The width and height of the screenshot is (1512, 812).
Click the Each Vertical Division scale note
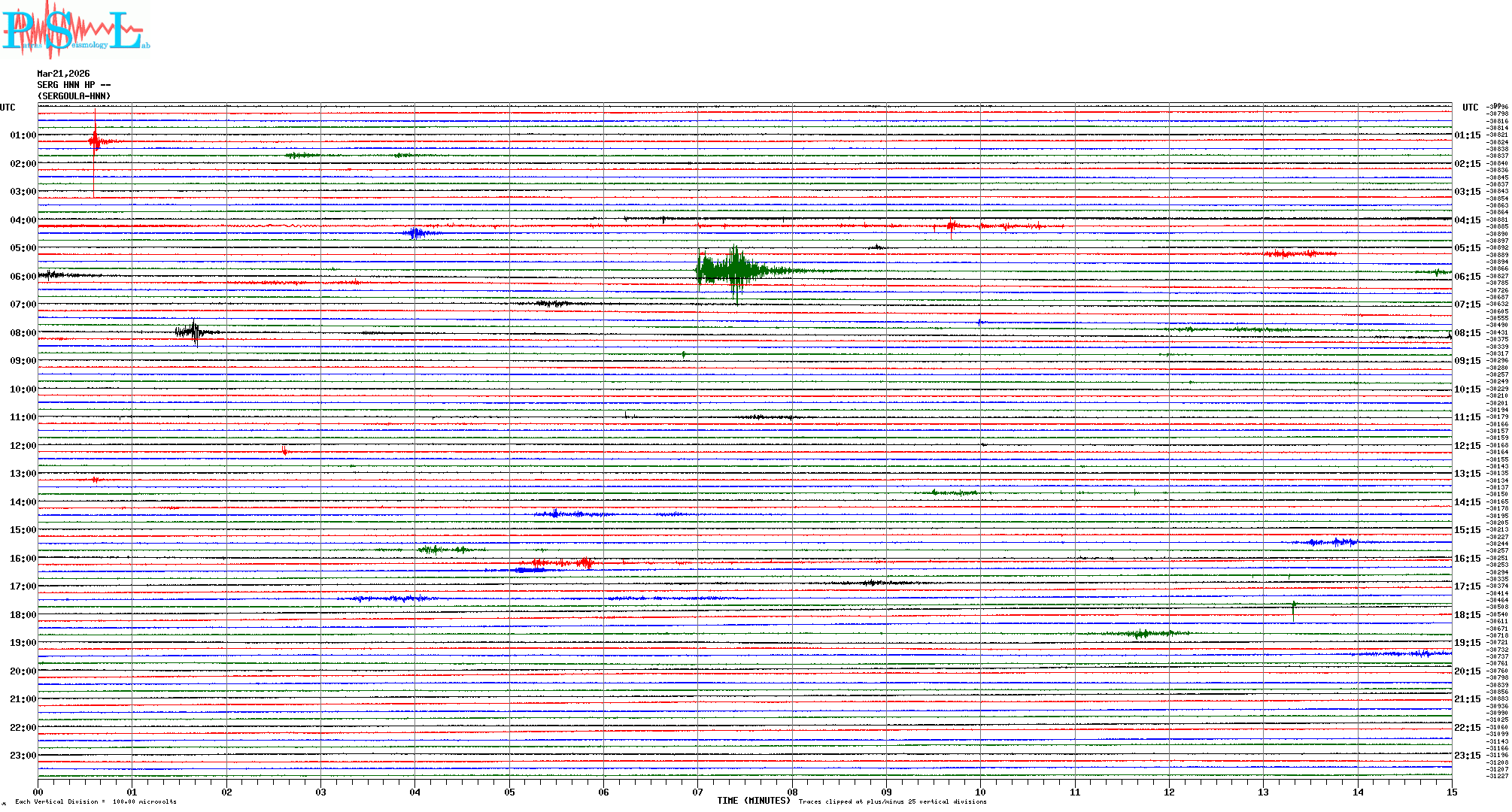point(96,801)
